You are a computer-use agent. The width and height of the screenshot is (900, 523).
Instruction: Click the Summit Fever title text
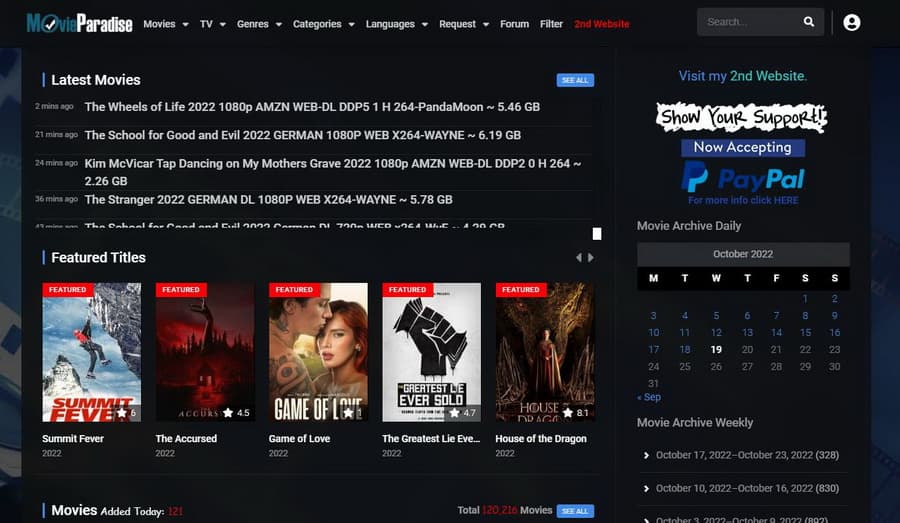click(x=73, y=439)
